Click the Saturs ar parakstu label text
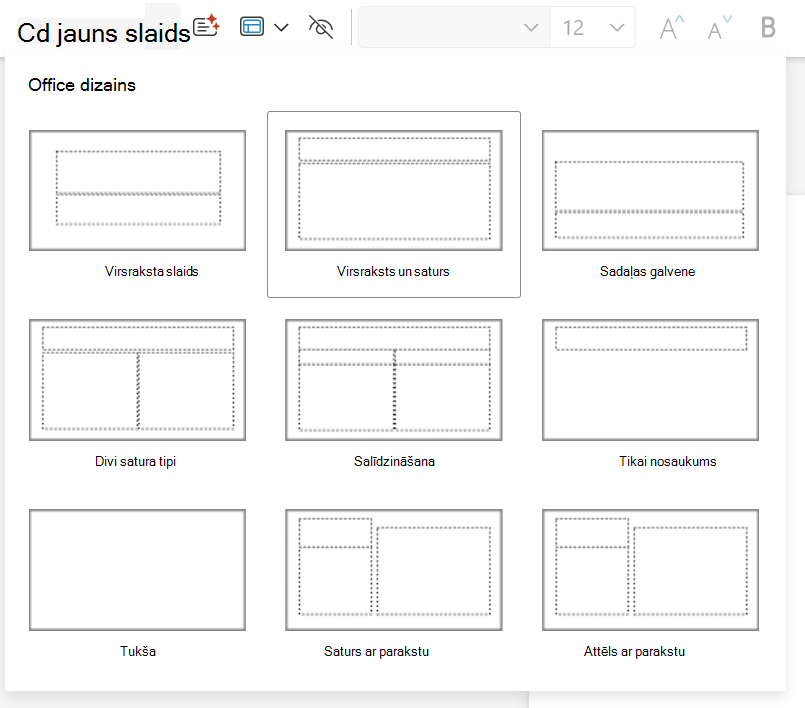 (376, 651)
